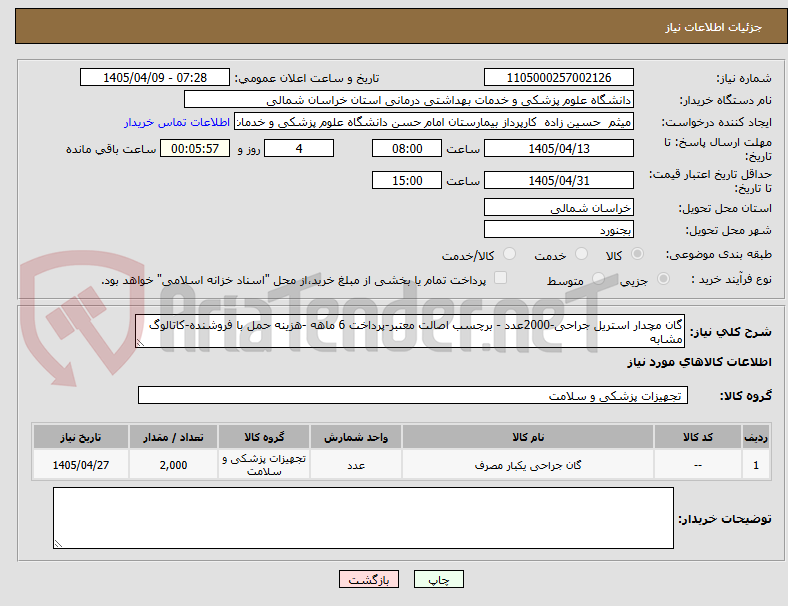The height and width of the screenshot is (606, 788).
Task: Click the گروه کالا column header
Action: (x=264, y=437)
